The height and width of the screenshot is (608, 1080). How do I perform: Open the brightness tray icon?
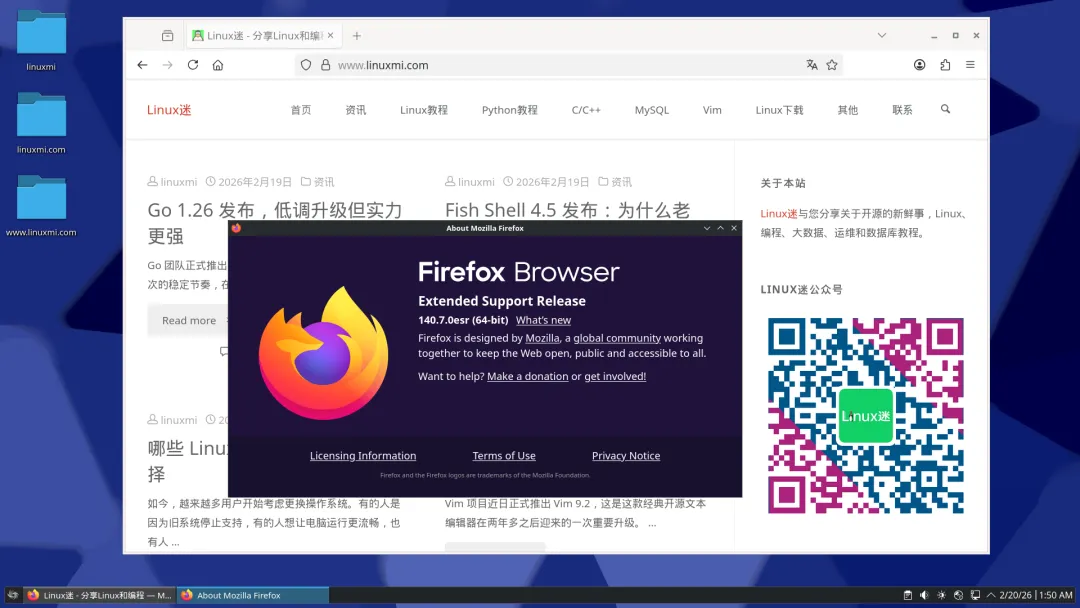pyautogui.click(x=942, y=595)
